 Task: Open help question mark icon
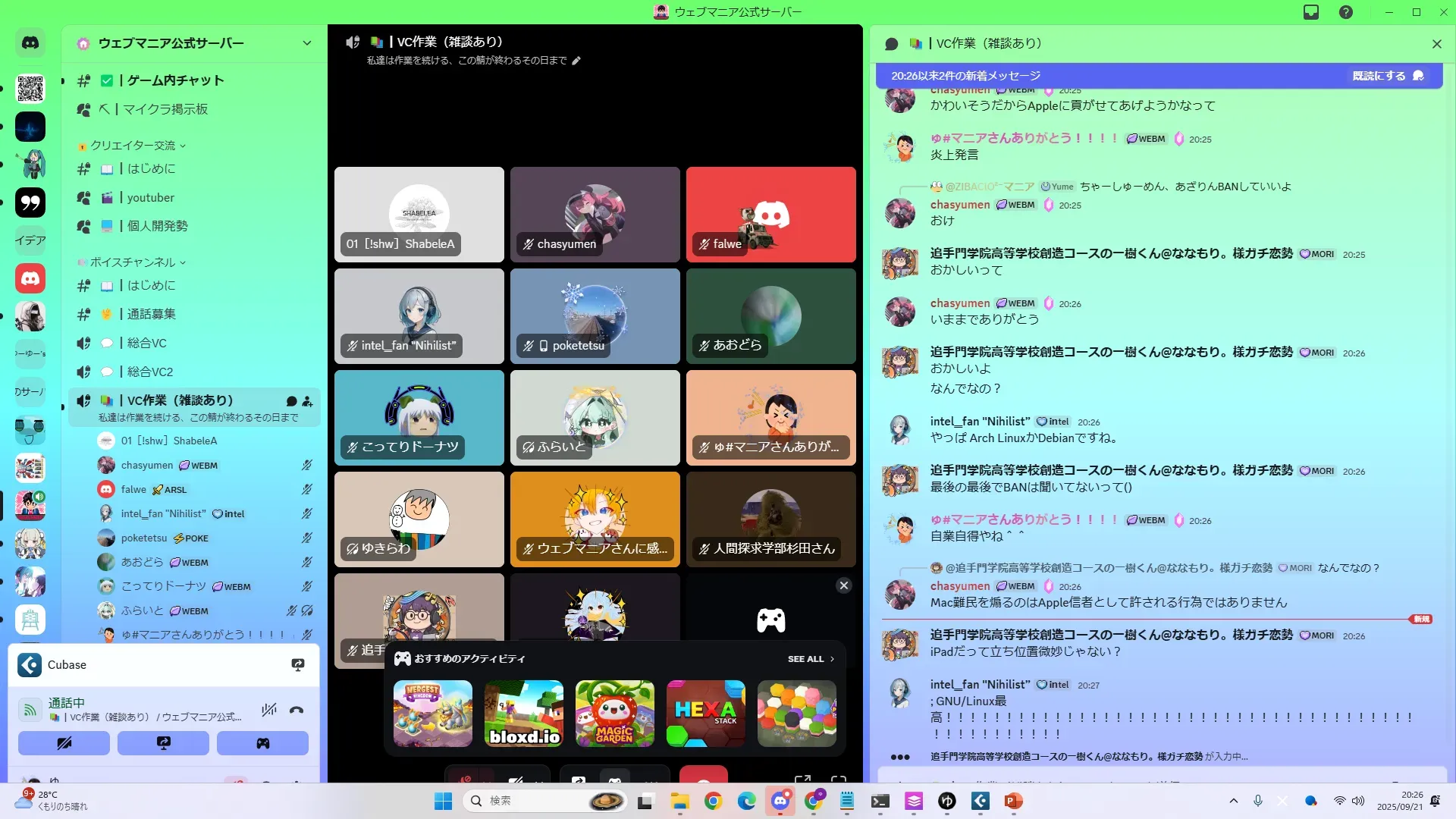pyautogui.click(x=1346, y=12)
